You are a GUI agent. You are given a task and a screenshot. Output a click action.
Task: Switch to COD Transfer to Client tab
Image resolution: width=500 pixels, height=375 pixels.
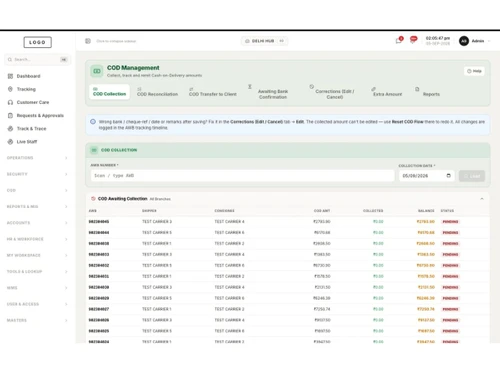213,92
